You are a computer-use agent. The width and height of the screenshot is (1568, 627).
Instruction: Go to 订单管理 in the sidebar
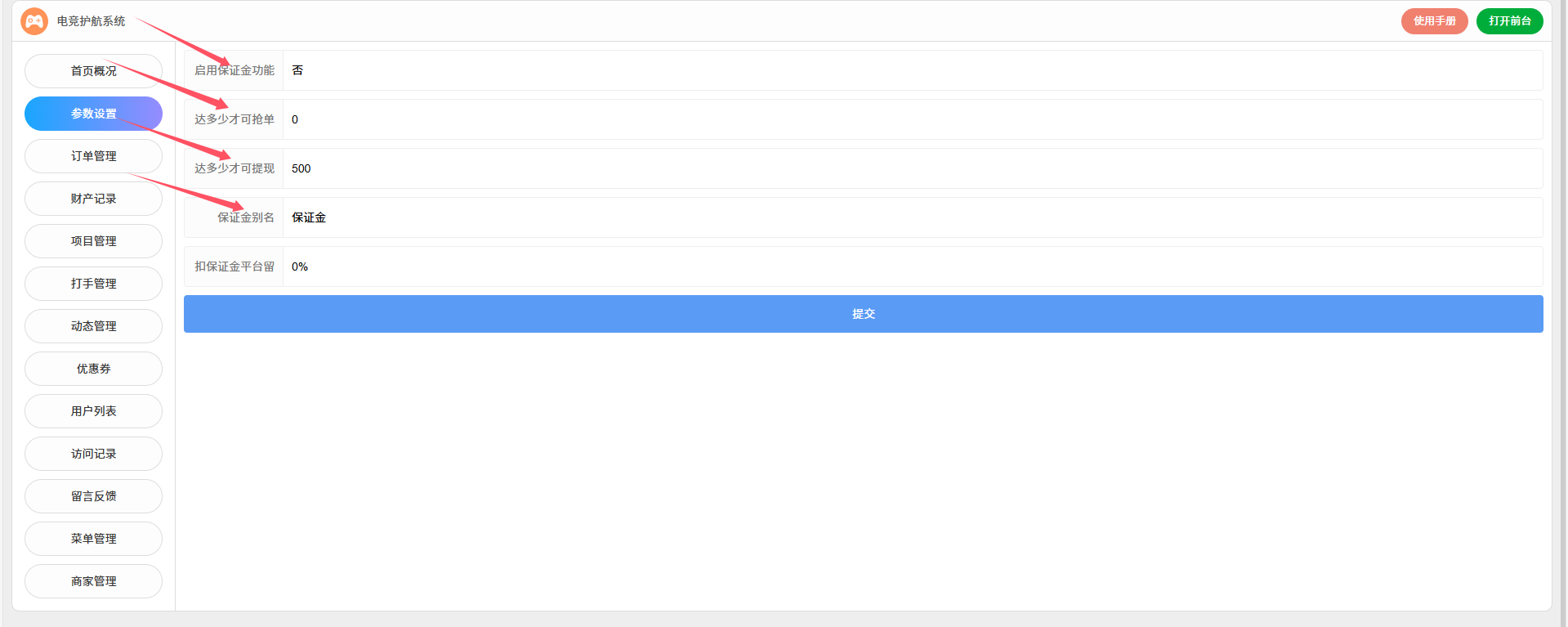pos(93,156)
